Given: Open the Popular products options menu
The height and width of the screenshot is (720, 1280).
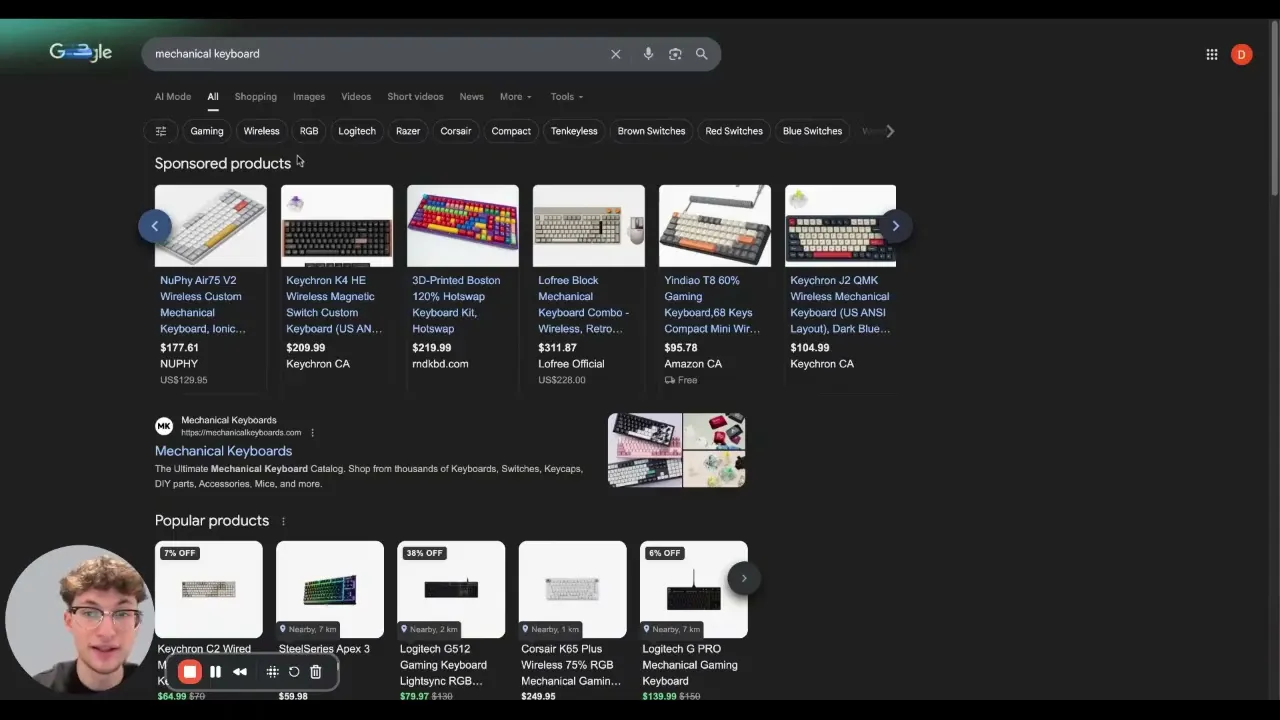Looking at the screenshot, I should coord(283,521).
